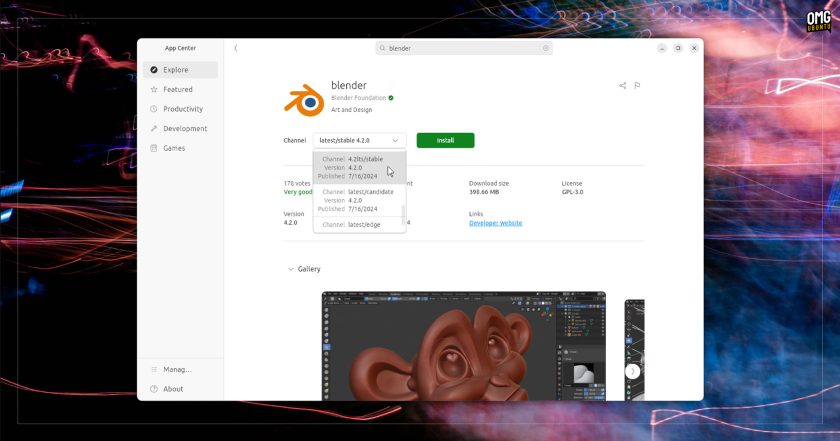Clear the blender search text
Image resolution: width=840 pixels, height=441 pixels.
(x=545, y=48)
